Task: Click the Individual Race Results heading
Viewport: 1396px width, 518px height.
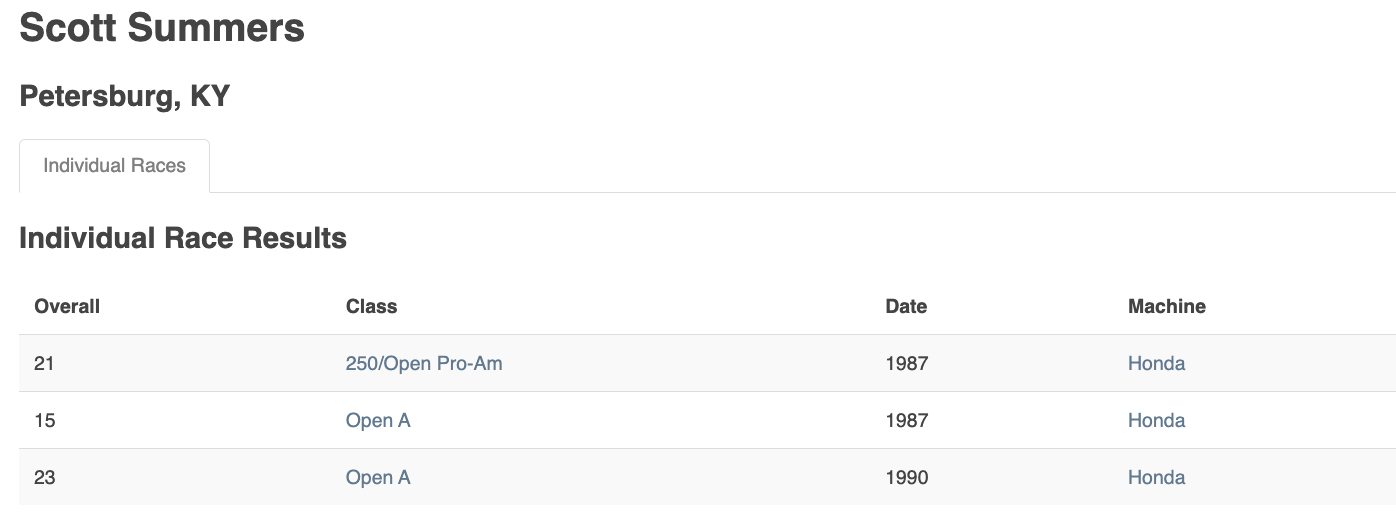Action: (183, 238)
